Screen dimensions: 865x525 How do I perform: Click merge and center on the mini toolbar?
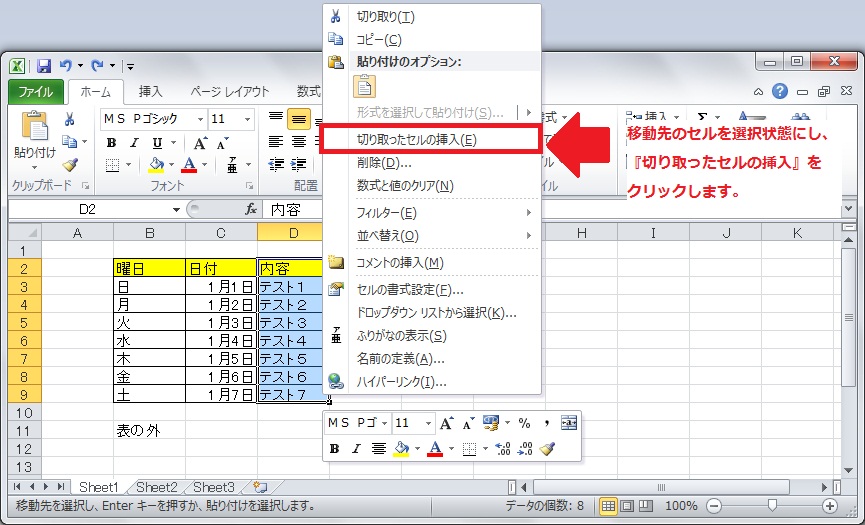pos(569,423)
